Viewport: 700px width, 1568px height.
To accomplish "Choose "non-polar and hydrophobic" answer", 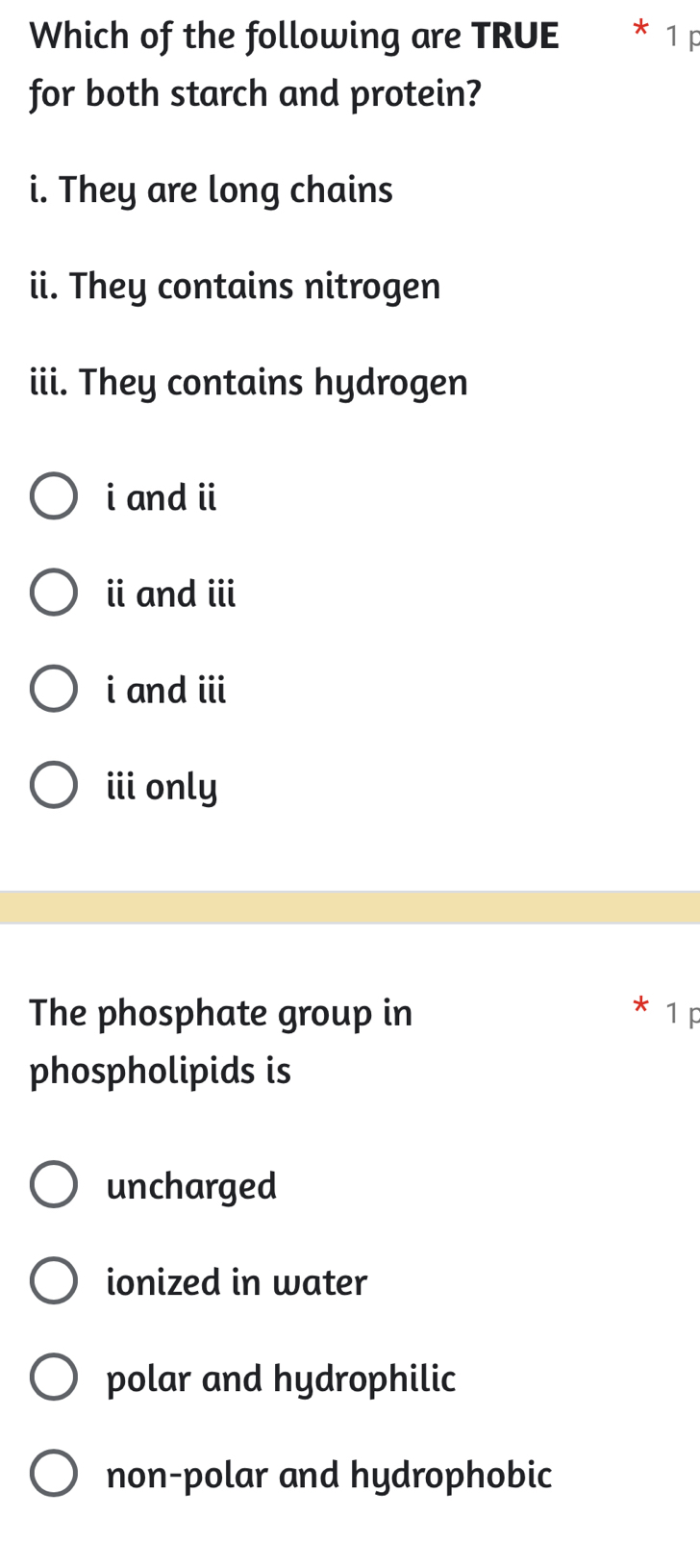I will coord(55,1473).
